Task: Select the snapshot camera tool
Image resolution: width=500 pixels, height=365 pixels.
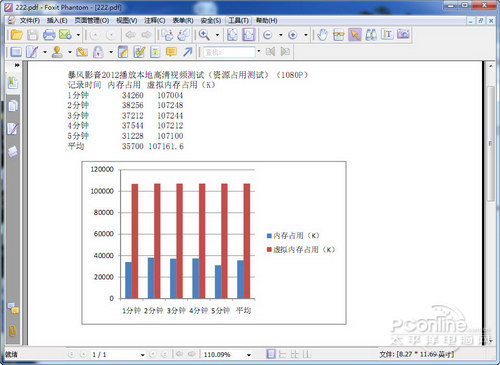Action: click(403, 34)
